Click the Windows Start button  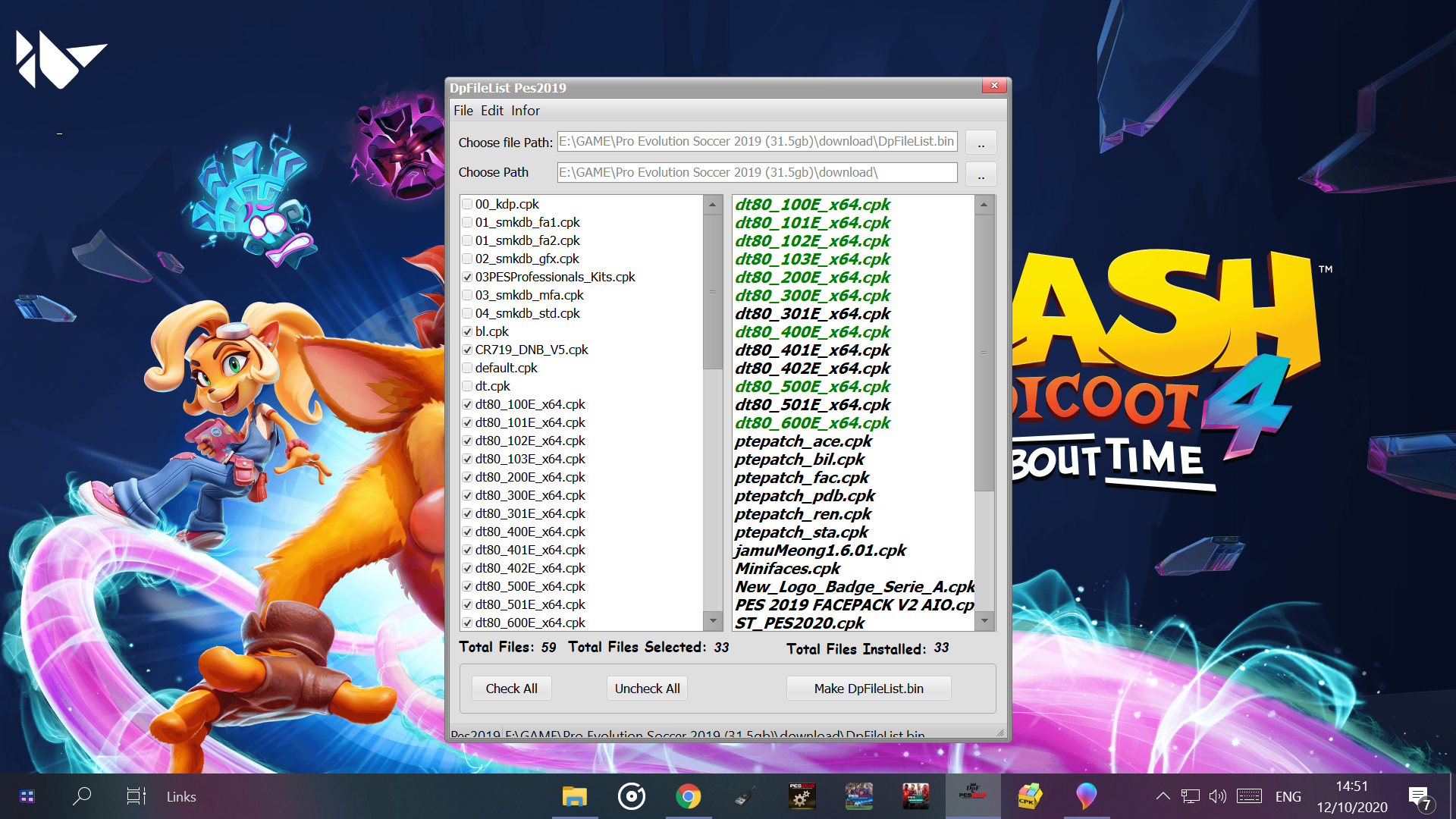coord(27,796)
